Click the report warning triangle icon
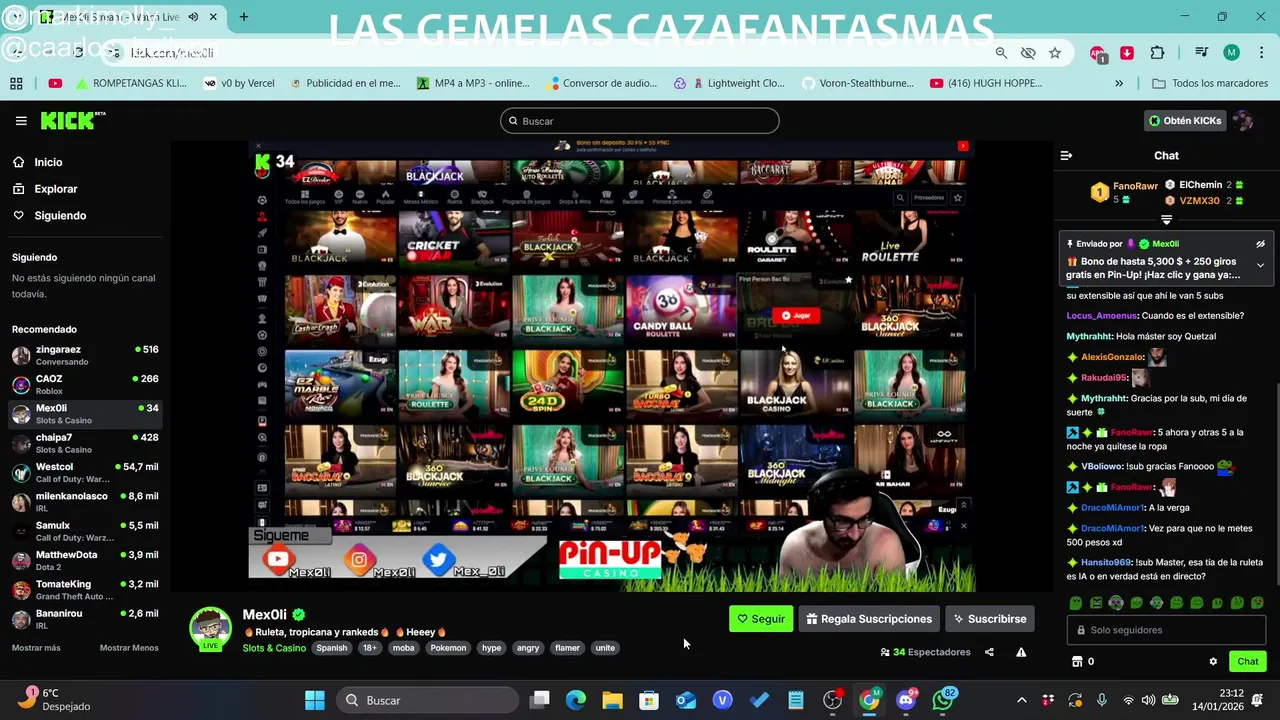The width and height of the screenshot is (1280, 720). coord(1021,652)
